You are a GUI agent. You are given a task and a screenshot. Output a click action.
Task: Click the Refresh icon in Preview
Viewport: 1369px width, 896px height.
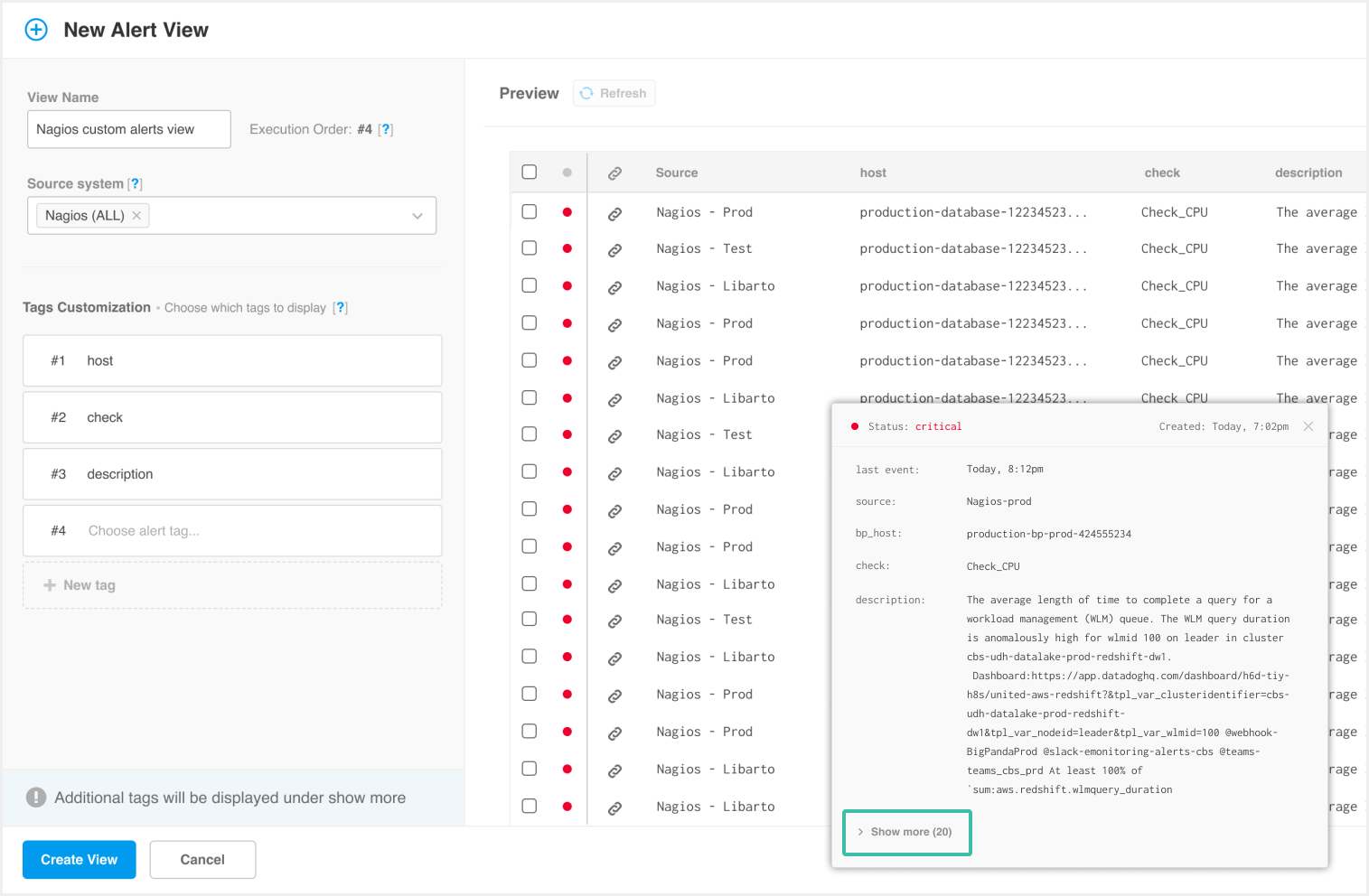point(586,93)
